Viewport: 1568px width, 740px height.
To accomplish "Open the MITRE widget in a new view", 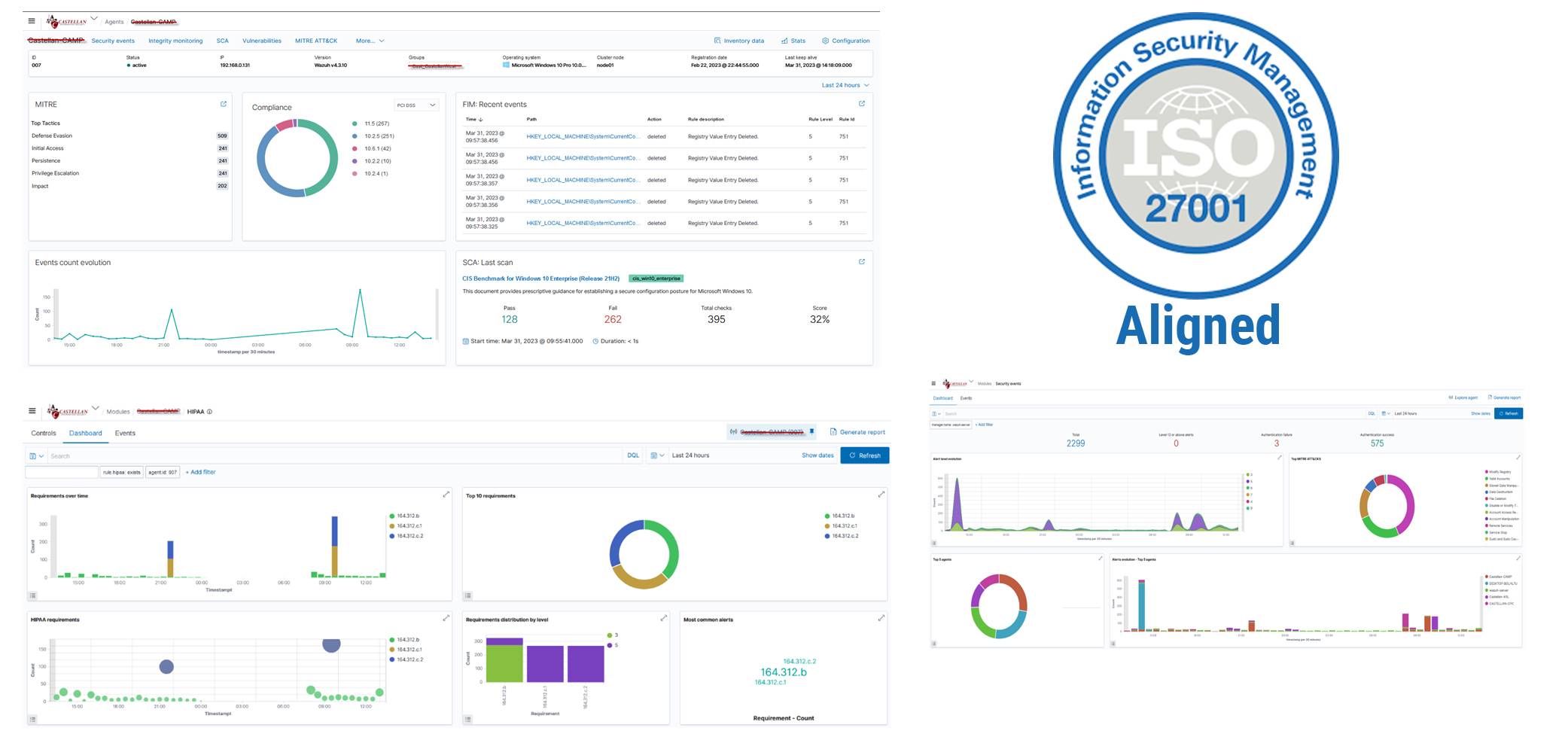I will point(224,104).
